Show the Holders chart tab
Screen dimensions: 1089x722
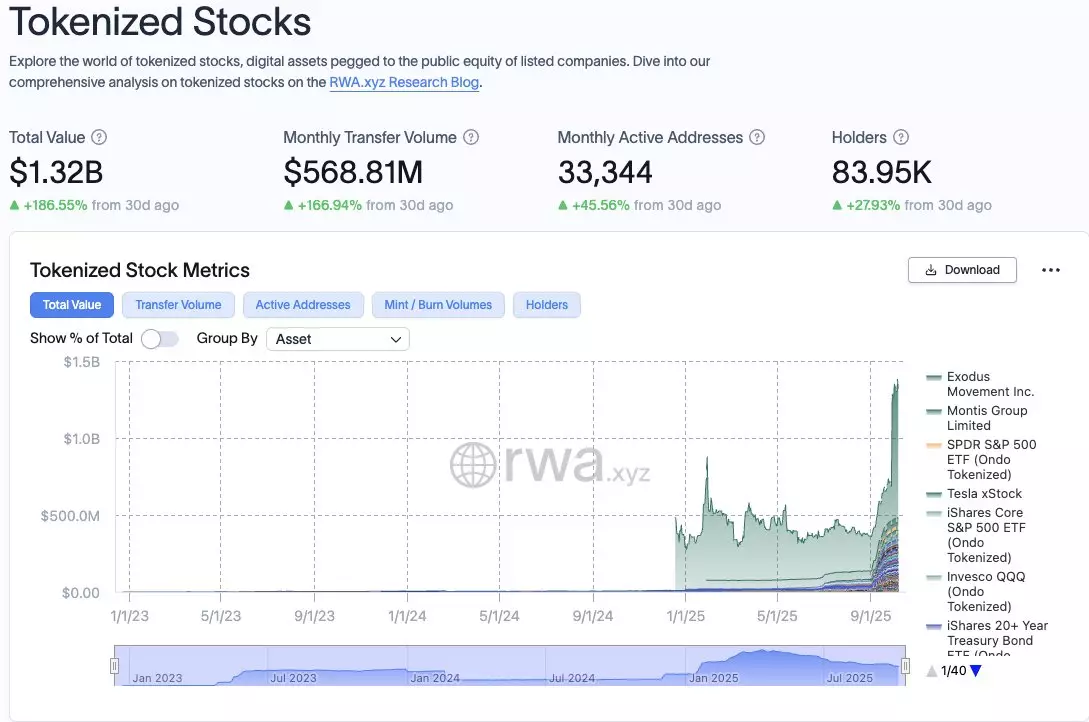[x=546, y=305]
